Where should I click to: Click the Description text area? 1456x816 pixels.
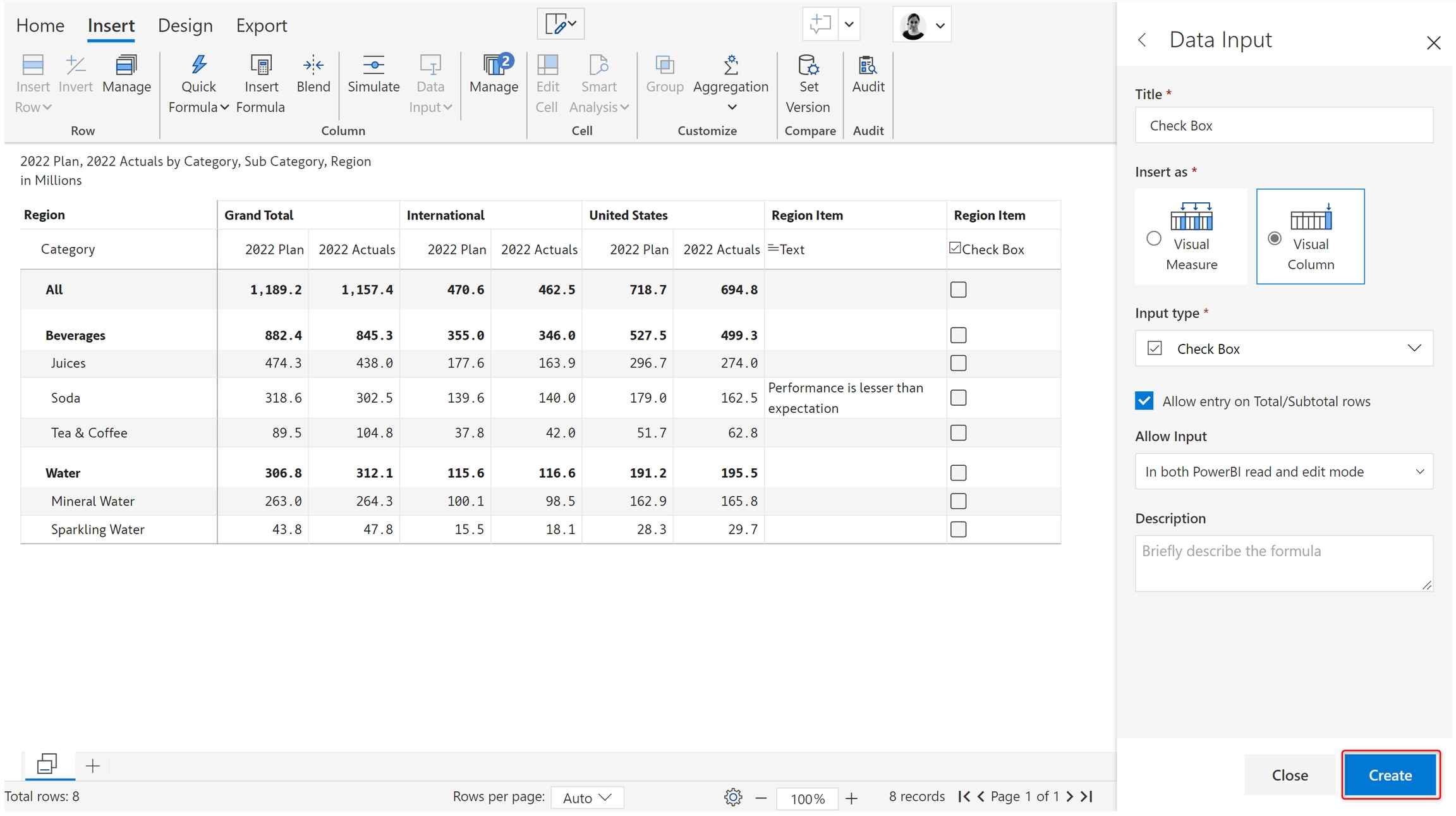1283,563
